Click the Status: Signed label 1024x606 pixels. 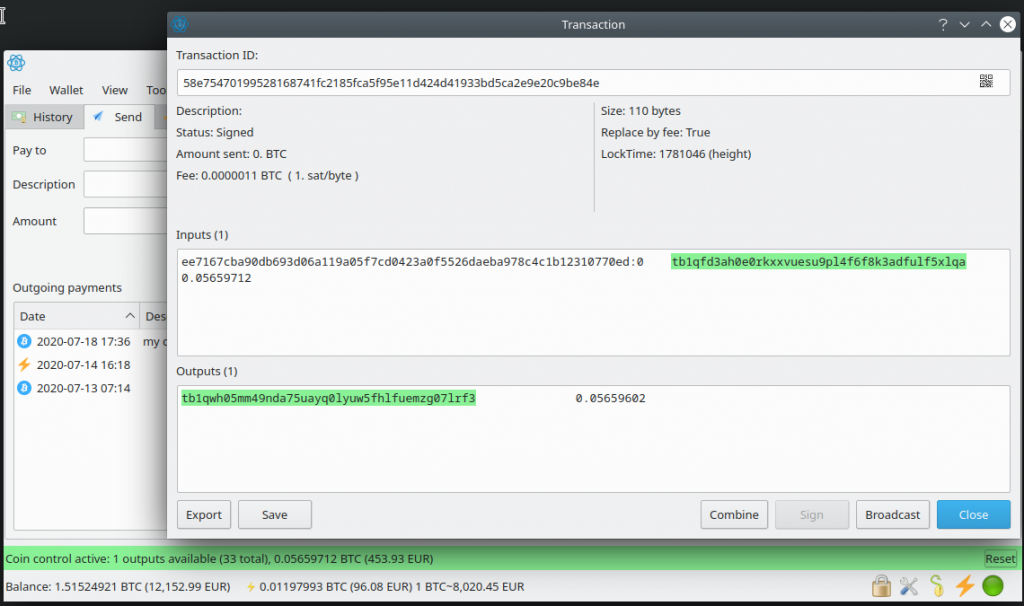tap(214, 133)
